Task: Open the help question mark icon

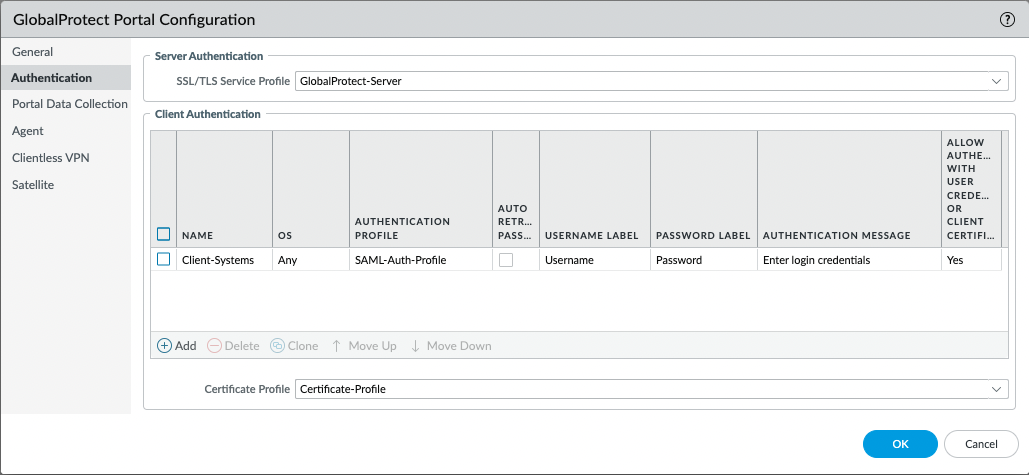Action: point(1007,19)
